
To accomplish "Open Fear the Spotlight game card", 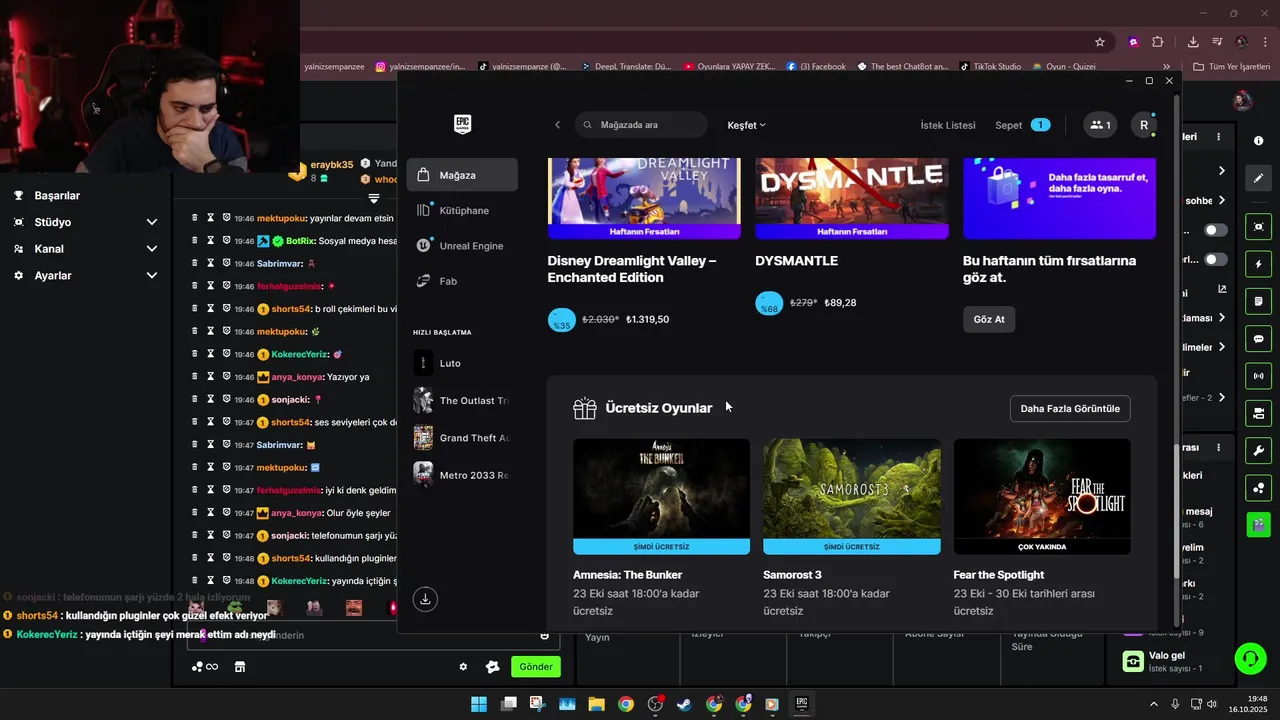I will point(1042,528).
